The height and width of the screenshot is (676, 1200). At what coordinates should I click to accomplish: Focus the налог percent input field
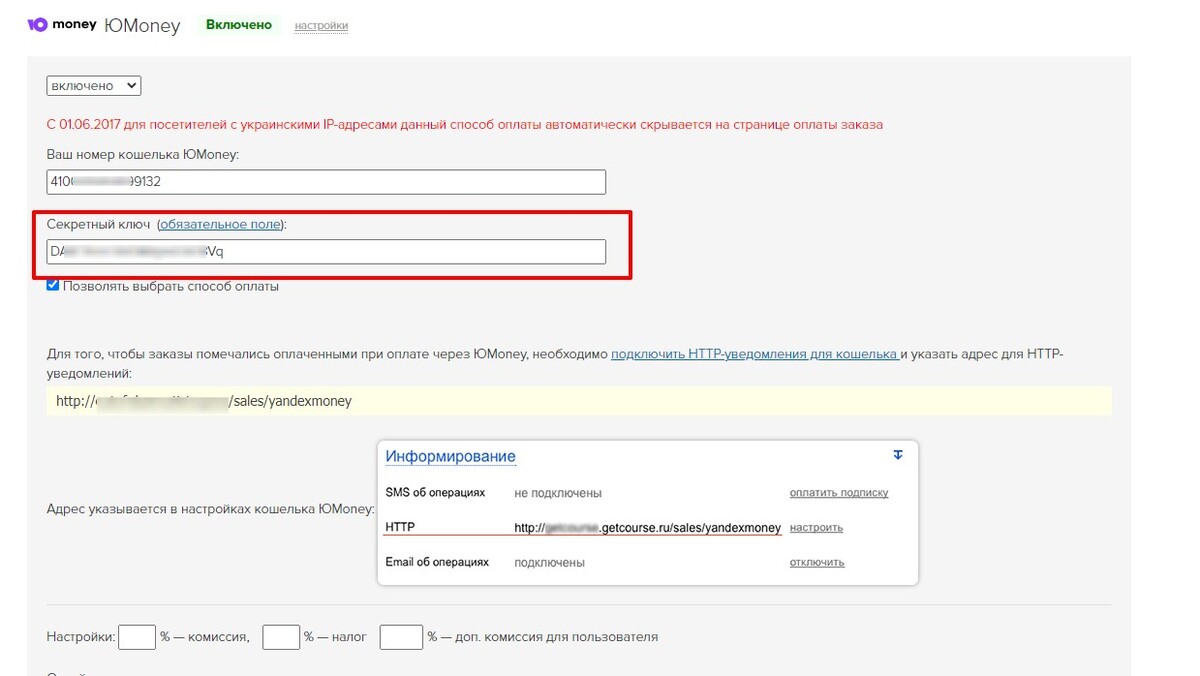pos(281,637)
